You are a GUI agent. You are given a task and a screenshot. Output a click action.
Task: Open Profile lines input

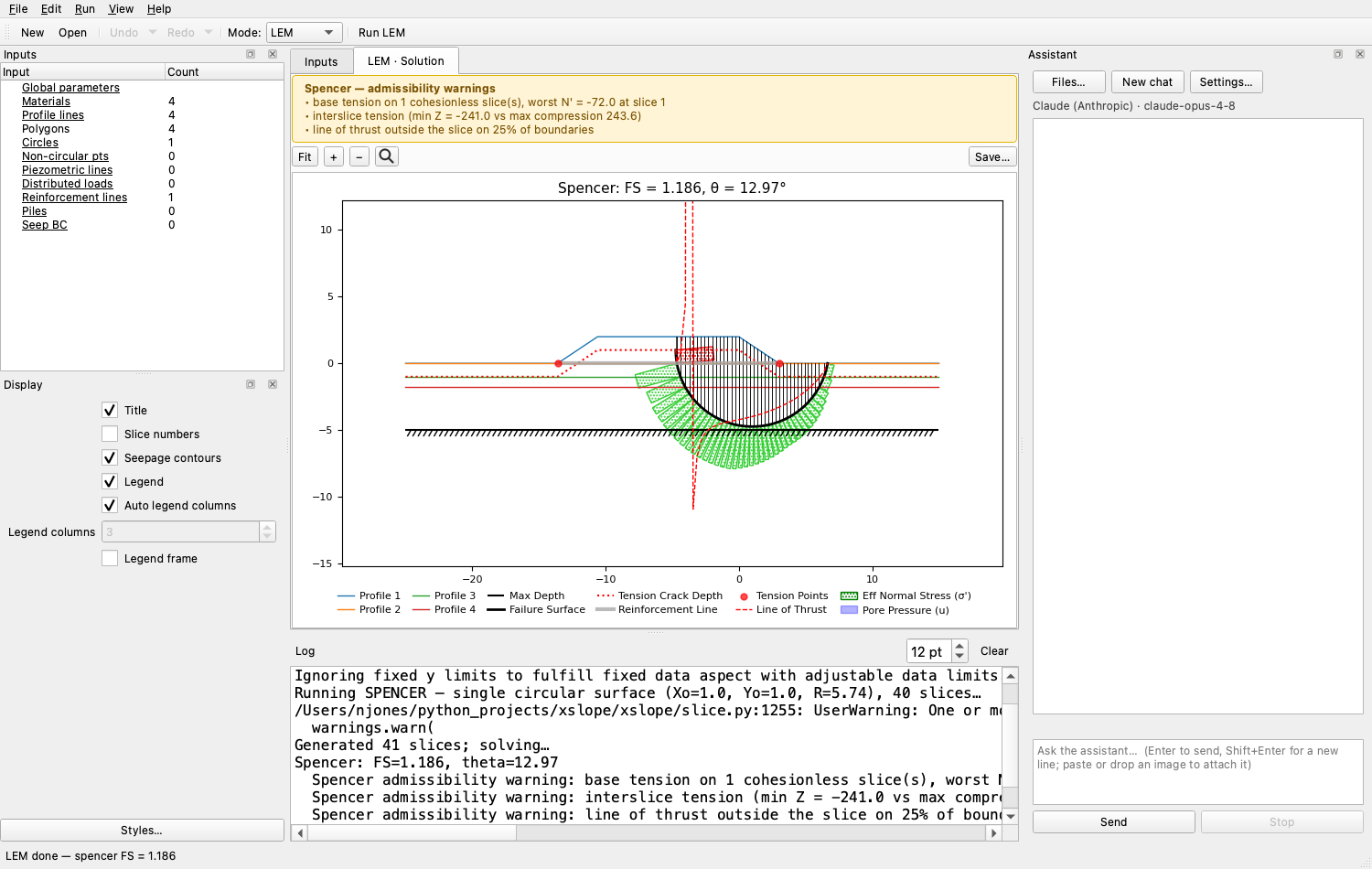[x=53, y=115]
